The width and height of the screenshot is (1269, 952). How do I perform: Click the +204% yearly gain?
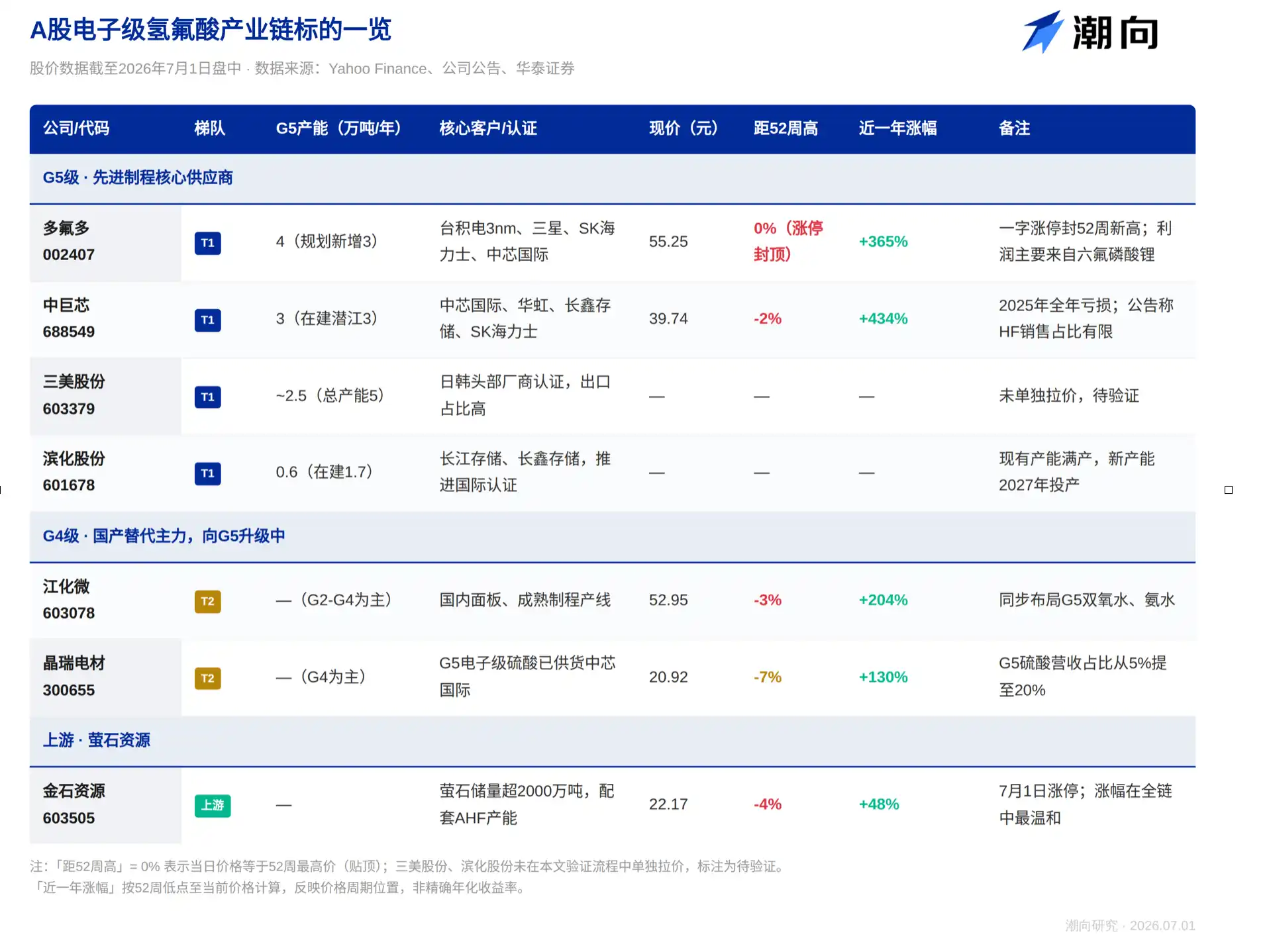point(883,600)
